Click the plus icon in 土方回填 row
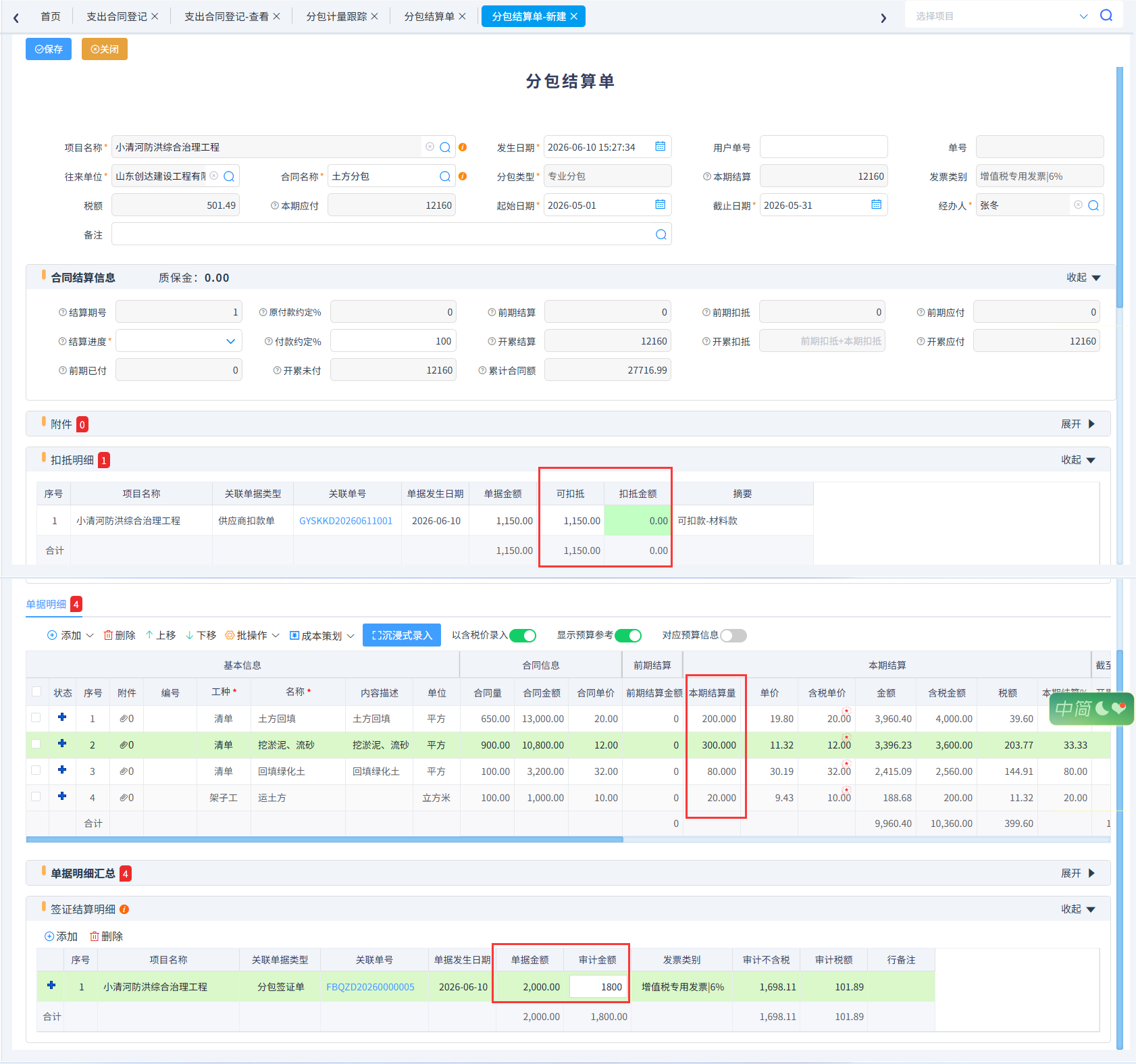This screenshot has height=1064, width=1136. 62,717
